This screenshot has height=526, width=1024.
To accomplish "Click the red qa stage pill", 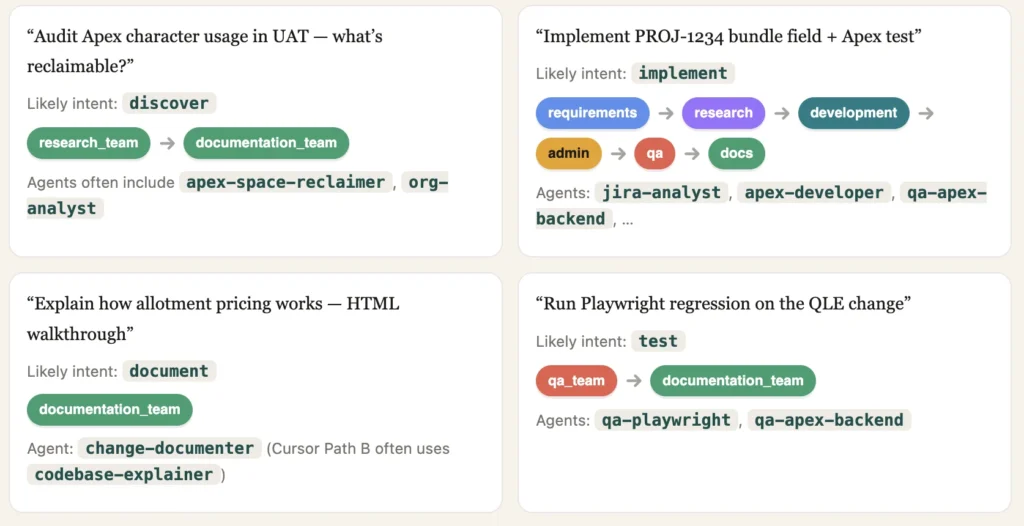I will coord(654,154).
